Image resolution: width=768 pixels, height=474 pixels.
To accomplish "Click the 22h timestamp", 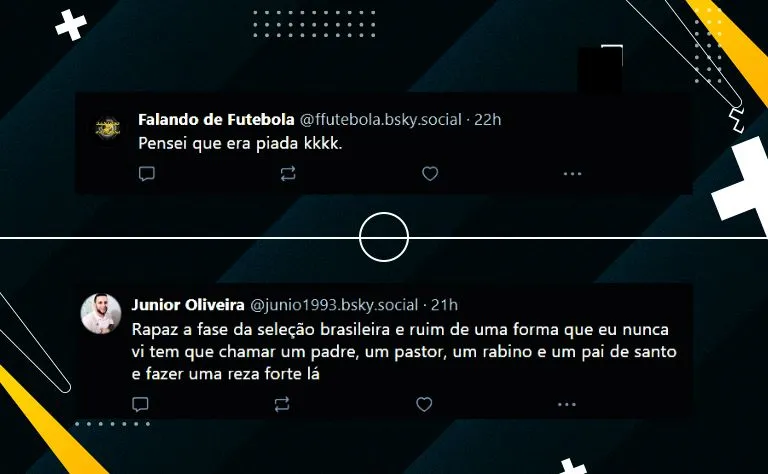I will (487, 119).
